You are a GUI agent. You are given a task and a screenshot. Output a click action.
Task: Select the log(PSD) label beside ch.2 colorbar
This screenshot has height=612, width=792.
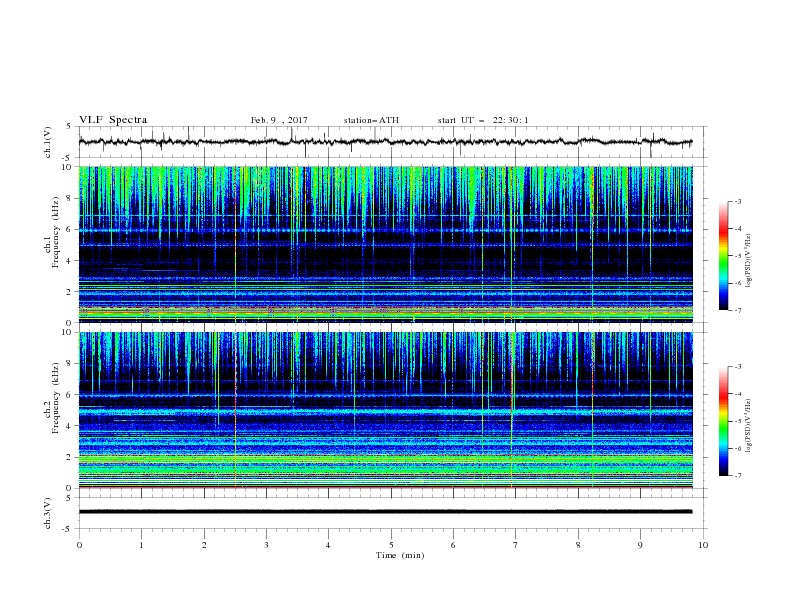[749, 426]
